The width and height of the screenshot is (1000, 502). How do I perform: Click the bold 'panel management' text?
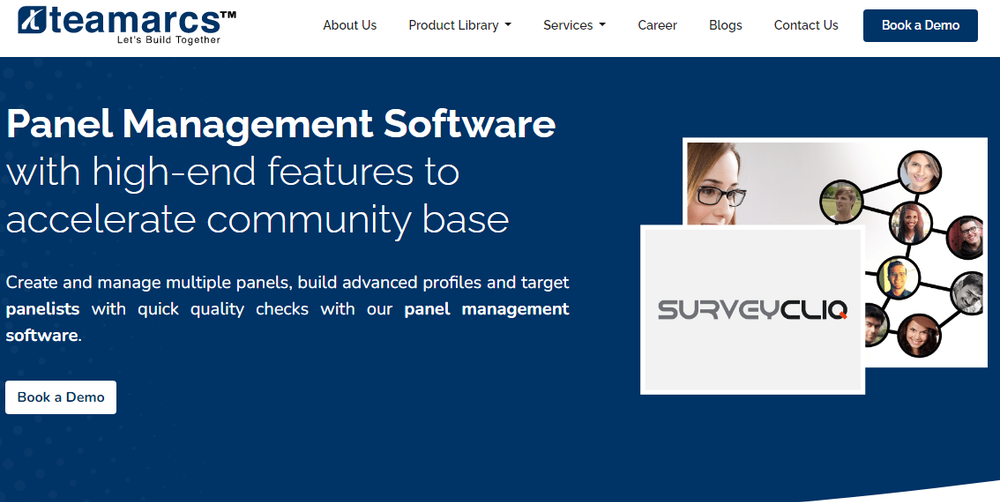point(487,309)
